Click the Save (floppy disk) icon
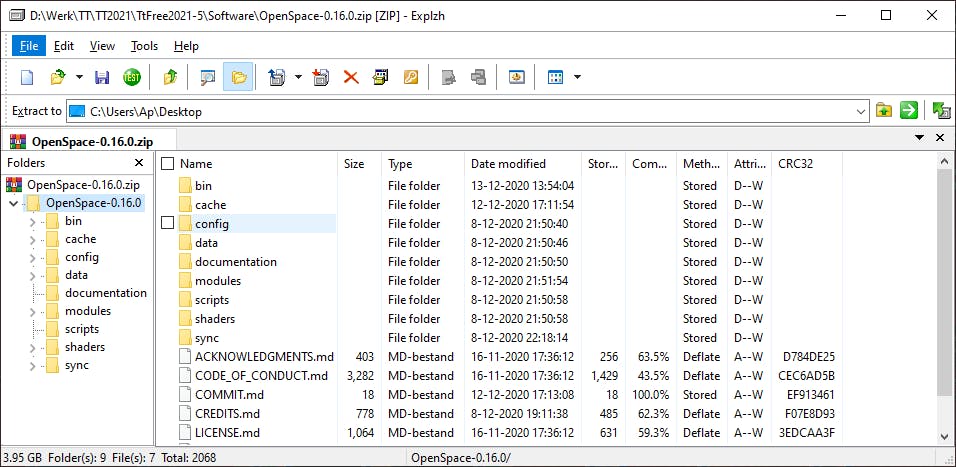Viewport: 956px width, 467px height. point(101,77)
